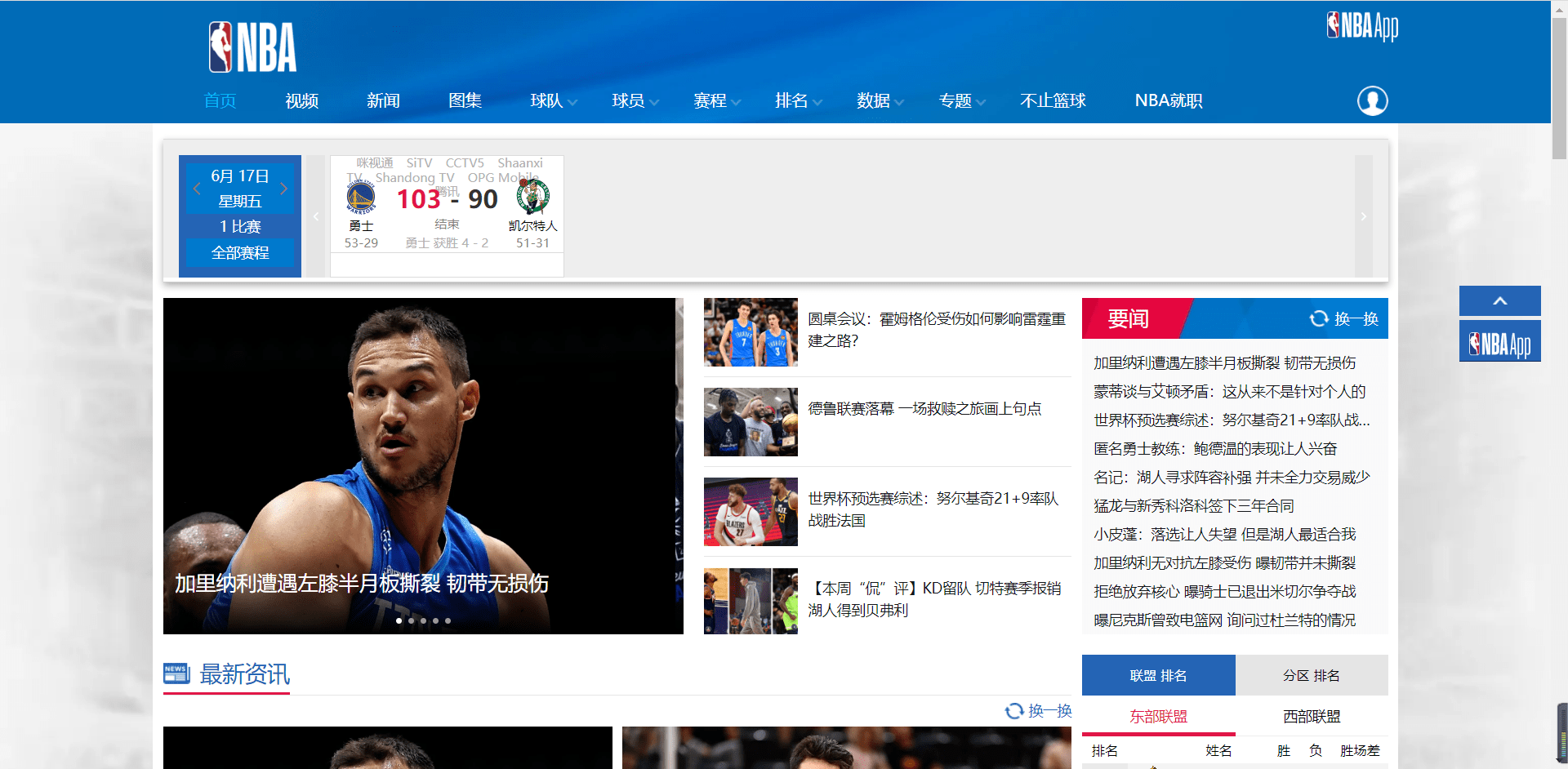Open headline 加里纳利无对抗左膝受伤
Viewport: 1568px width, 769px height.
[x=1224, y=562]
